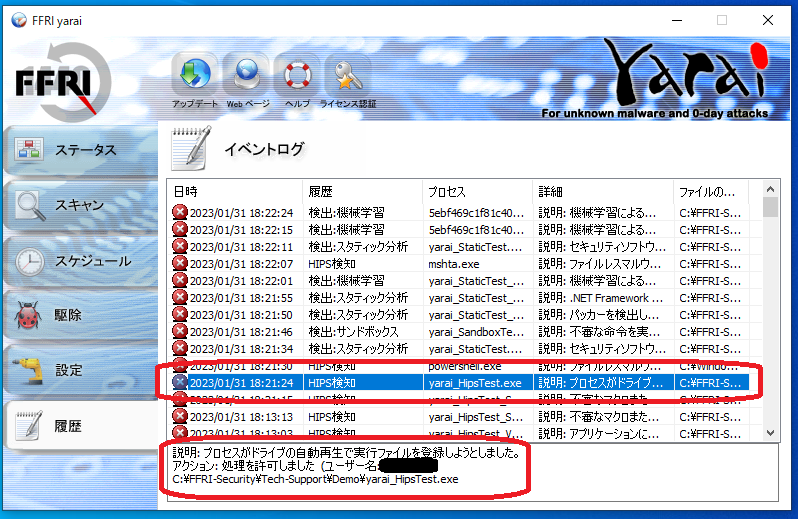798x519 pixels.
Task: Click the 2023/01/31 18:22:11 timestamp
Action: click(x=241, y=247)
